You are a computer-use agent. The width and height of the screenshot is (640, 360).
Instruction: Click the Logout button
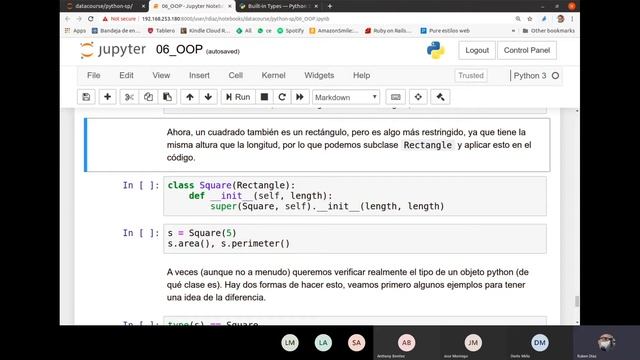pos(477,50)
